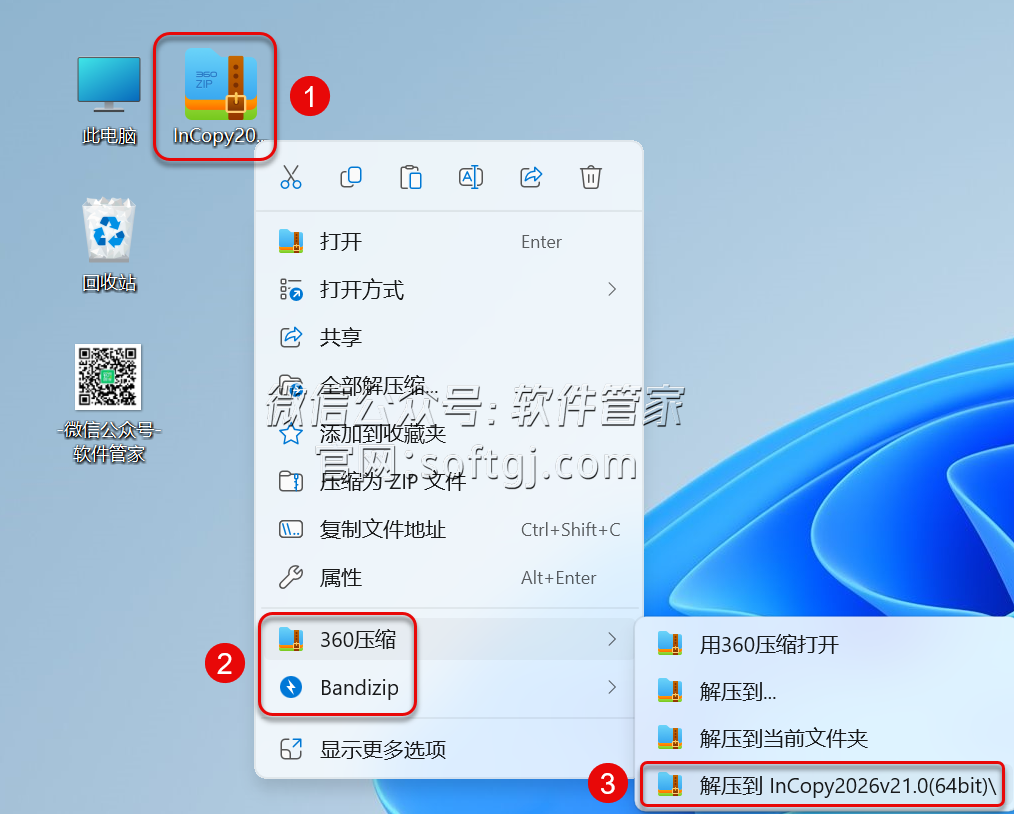
Task: Click the external-link icon beside 显示更多选项
Action: [x=291, y=749]
